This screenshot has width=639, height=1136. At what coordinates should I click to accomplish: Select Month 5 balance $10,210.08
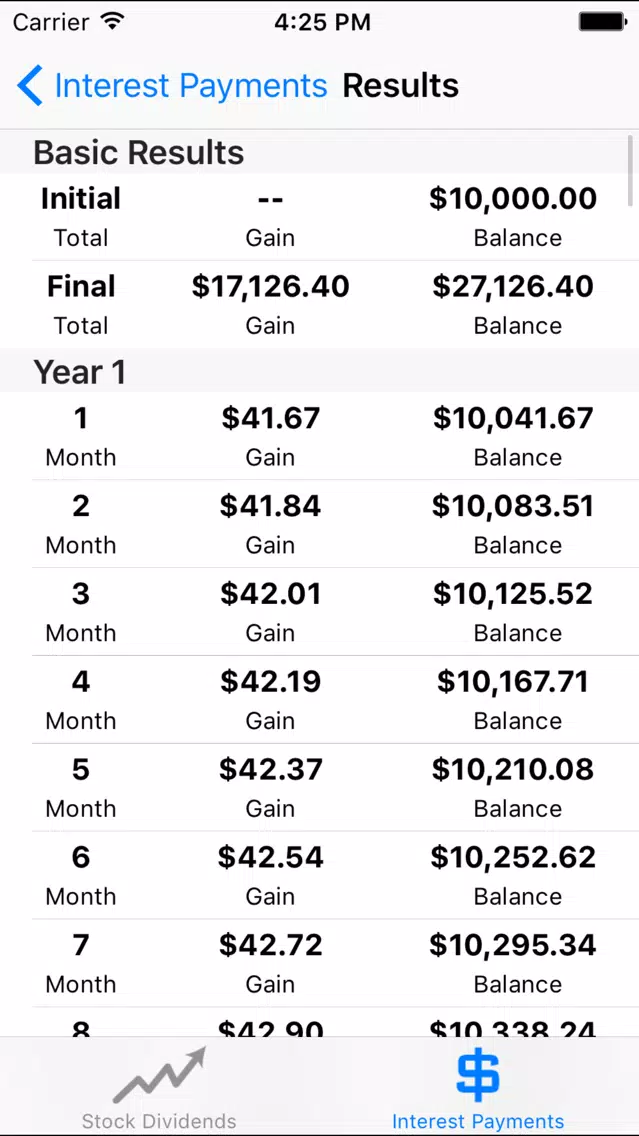pyautogui.click(x=514, y=769)
